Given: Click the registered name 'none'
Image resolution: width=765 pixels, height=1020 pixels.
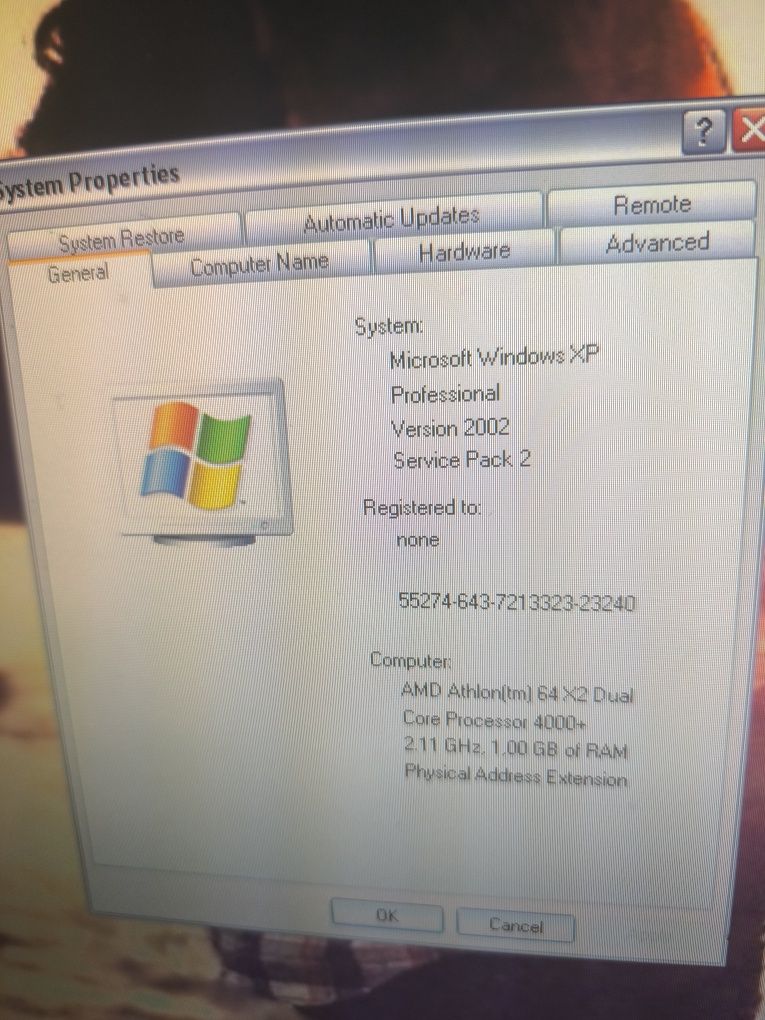Looking at the screenshot, I should pyautogui.click(x=418, y=539).
